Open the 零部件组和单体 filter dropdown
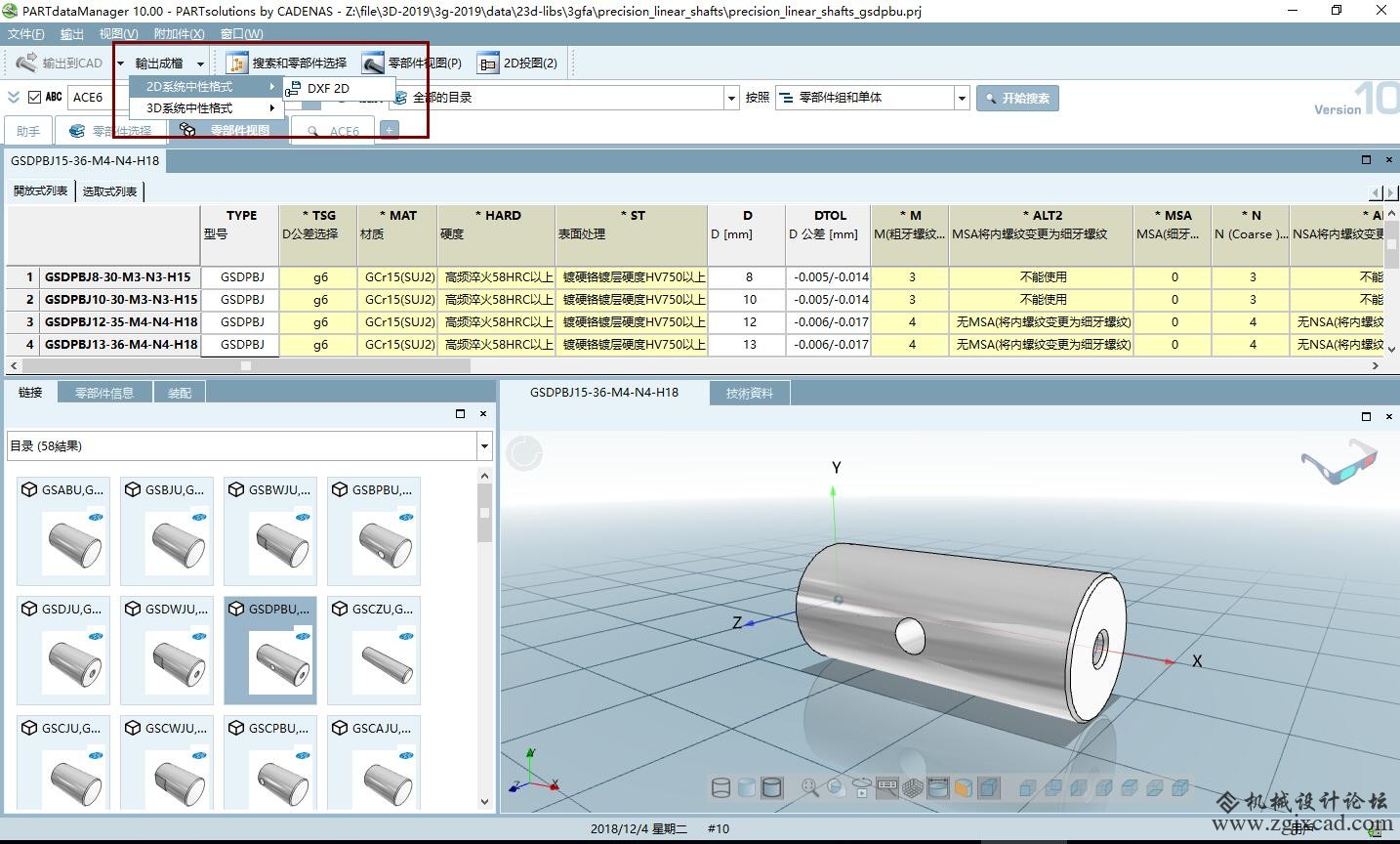 click(x=962, y=98)
